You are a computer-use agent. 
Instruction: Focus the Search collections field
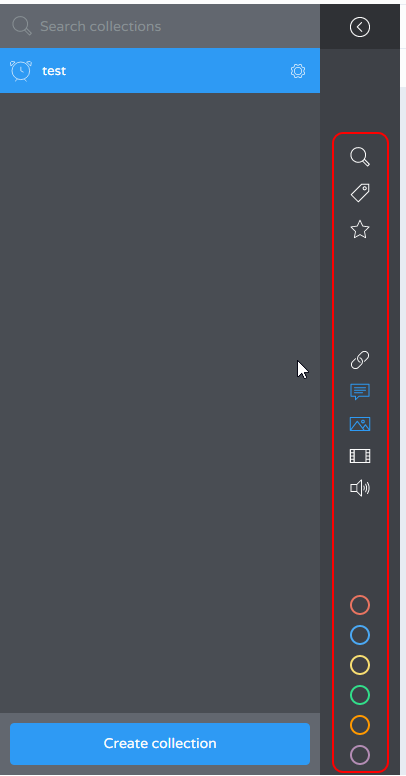(x=160, y=26)
